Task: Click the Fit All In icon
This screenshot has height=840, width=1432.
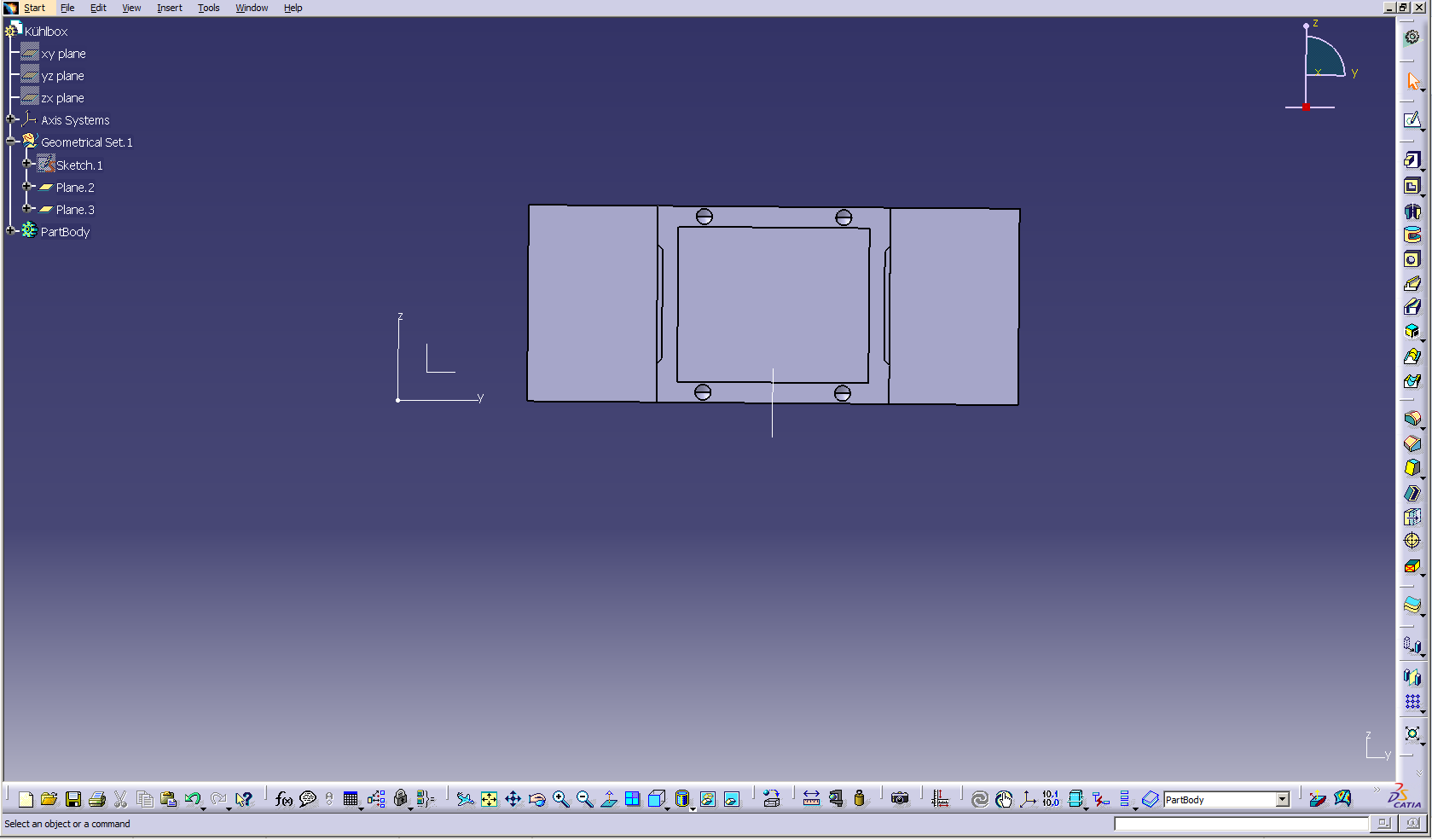Action: click(489, 799)
